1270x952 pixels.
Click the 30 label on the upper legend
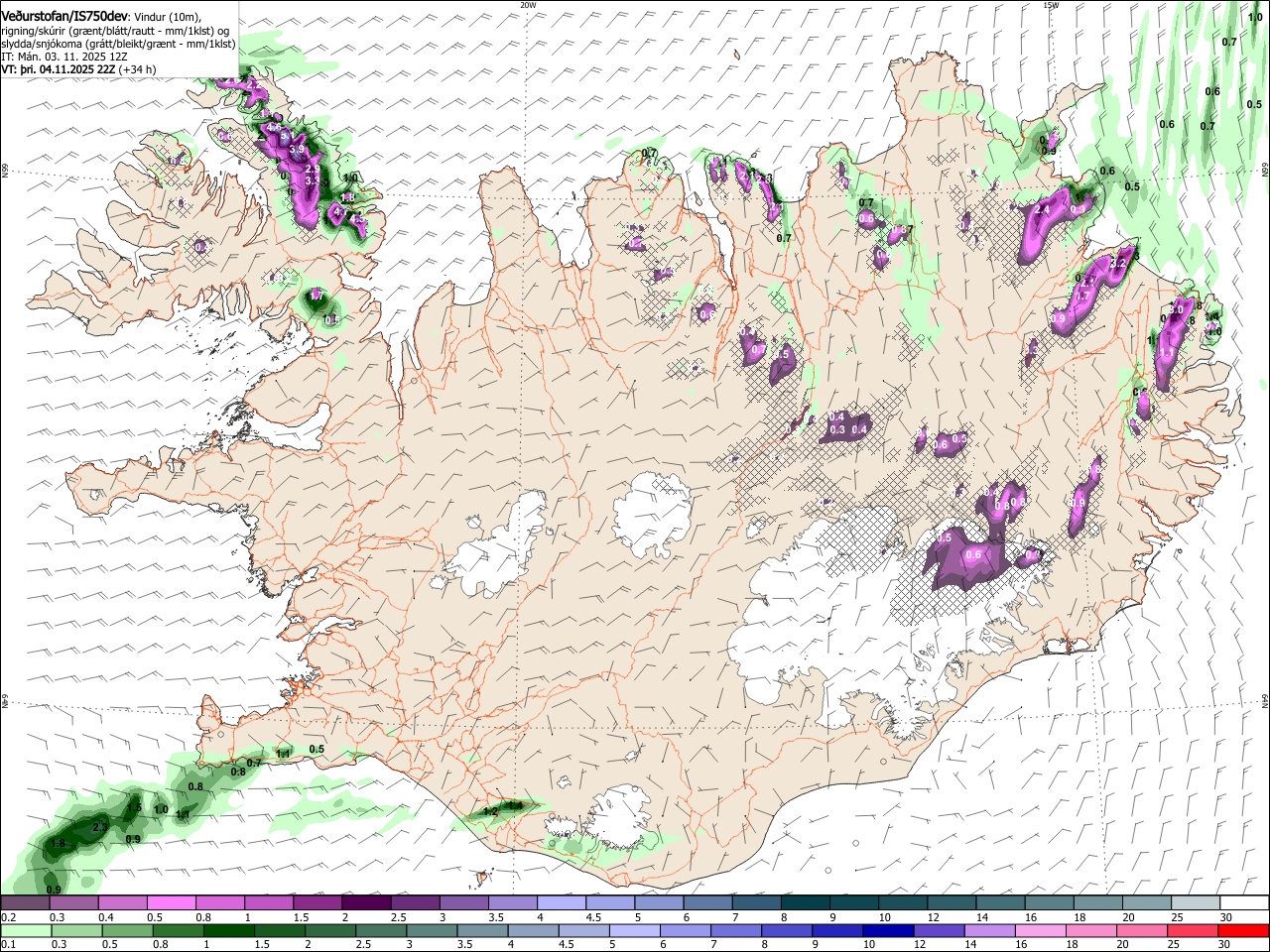pyautogui.click(x=1226, y=917)
